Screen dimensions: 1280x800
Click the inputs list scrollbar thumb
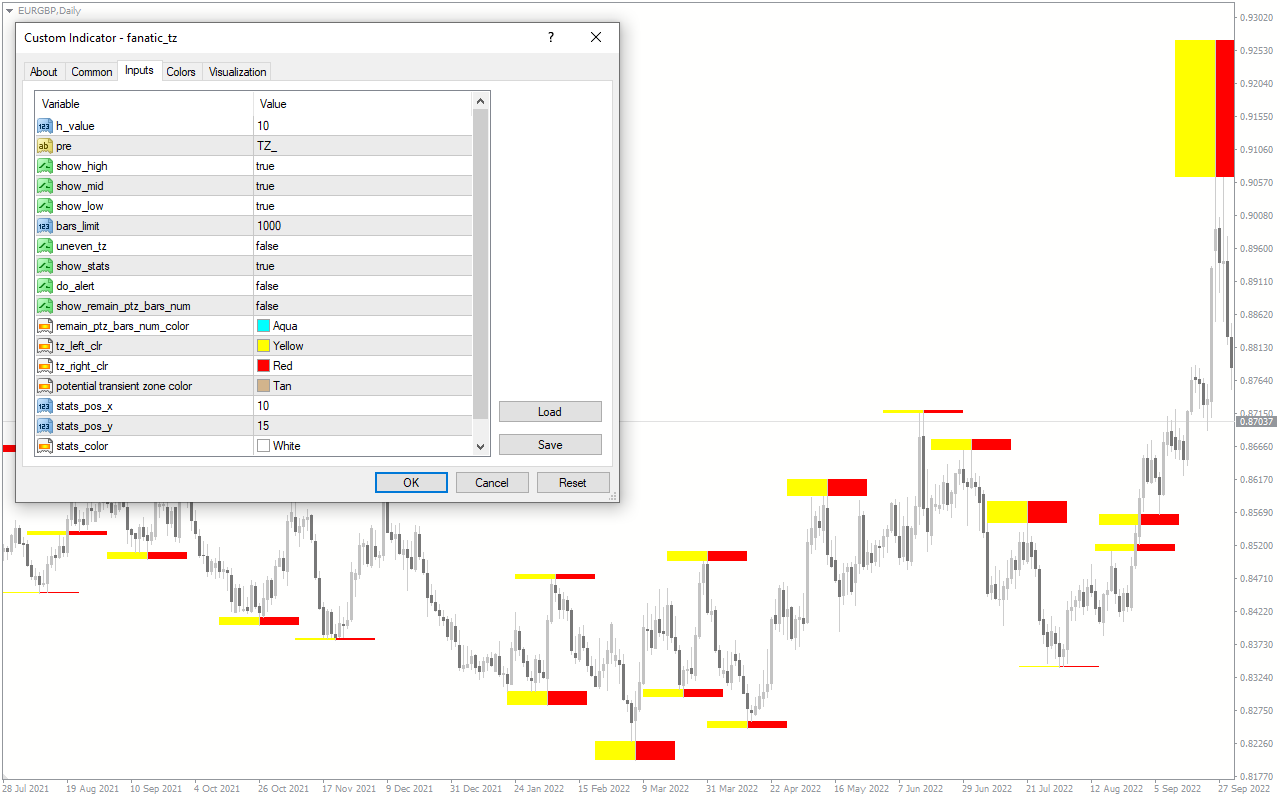[481, 264]
